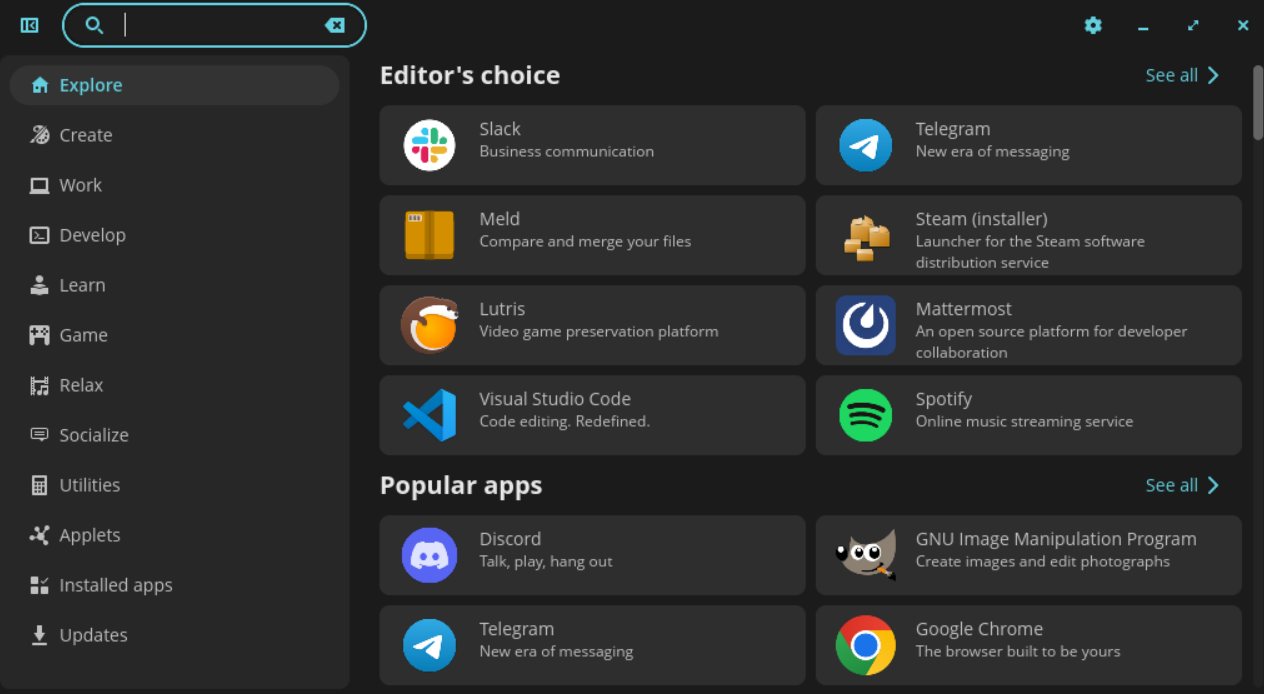Screen dimensions: 1264x694
Task: Go to Installed apps
Action: 115,585
